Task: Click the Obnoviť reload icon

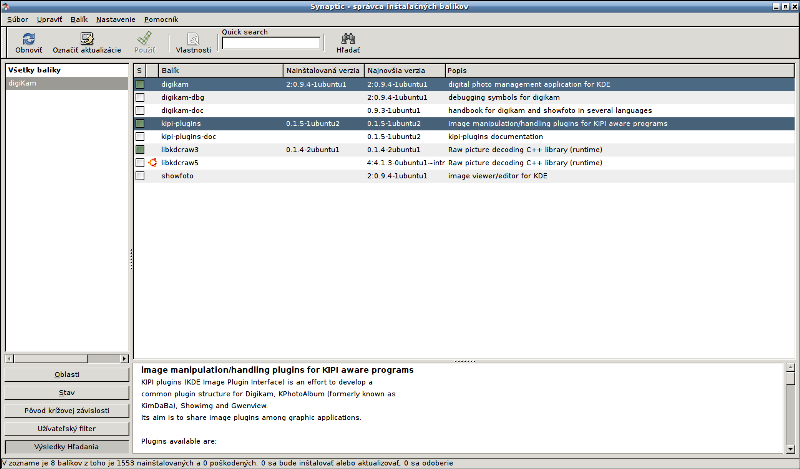Action: click(29, 39)
